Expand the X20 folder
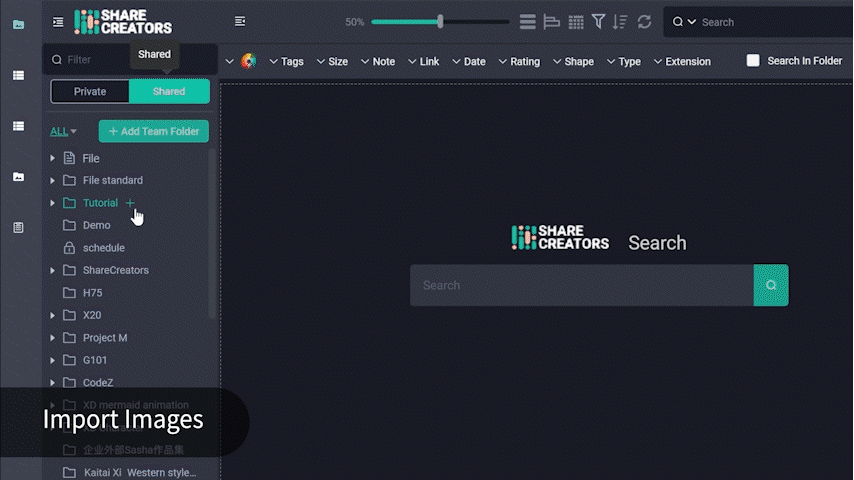 point(52,315)
